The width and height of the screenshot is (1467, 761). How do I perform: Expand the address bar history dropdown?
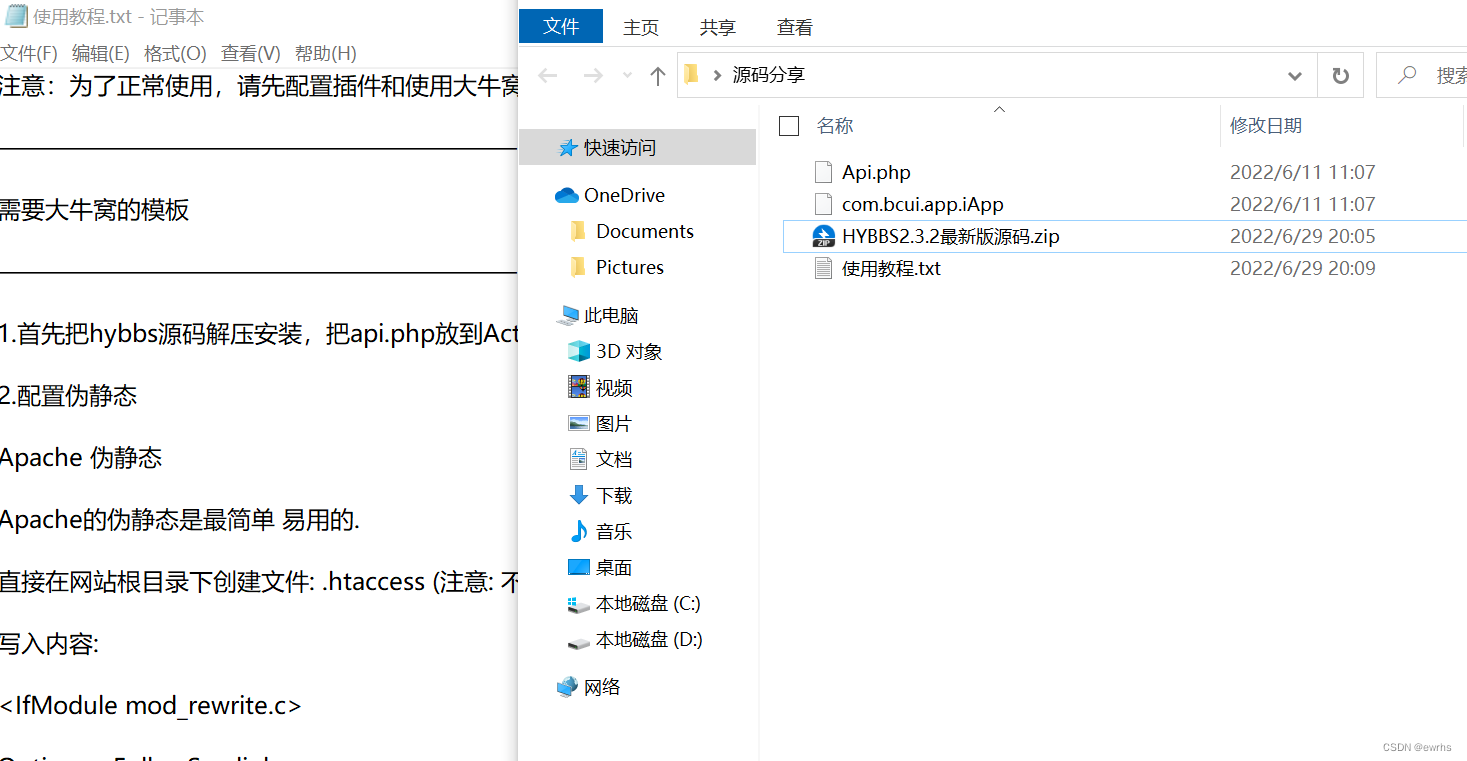tap(1294, 74)
